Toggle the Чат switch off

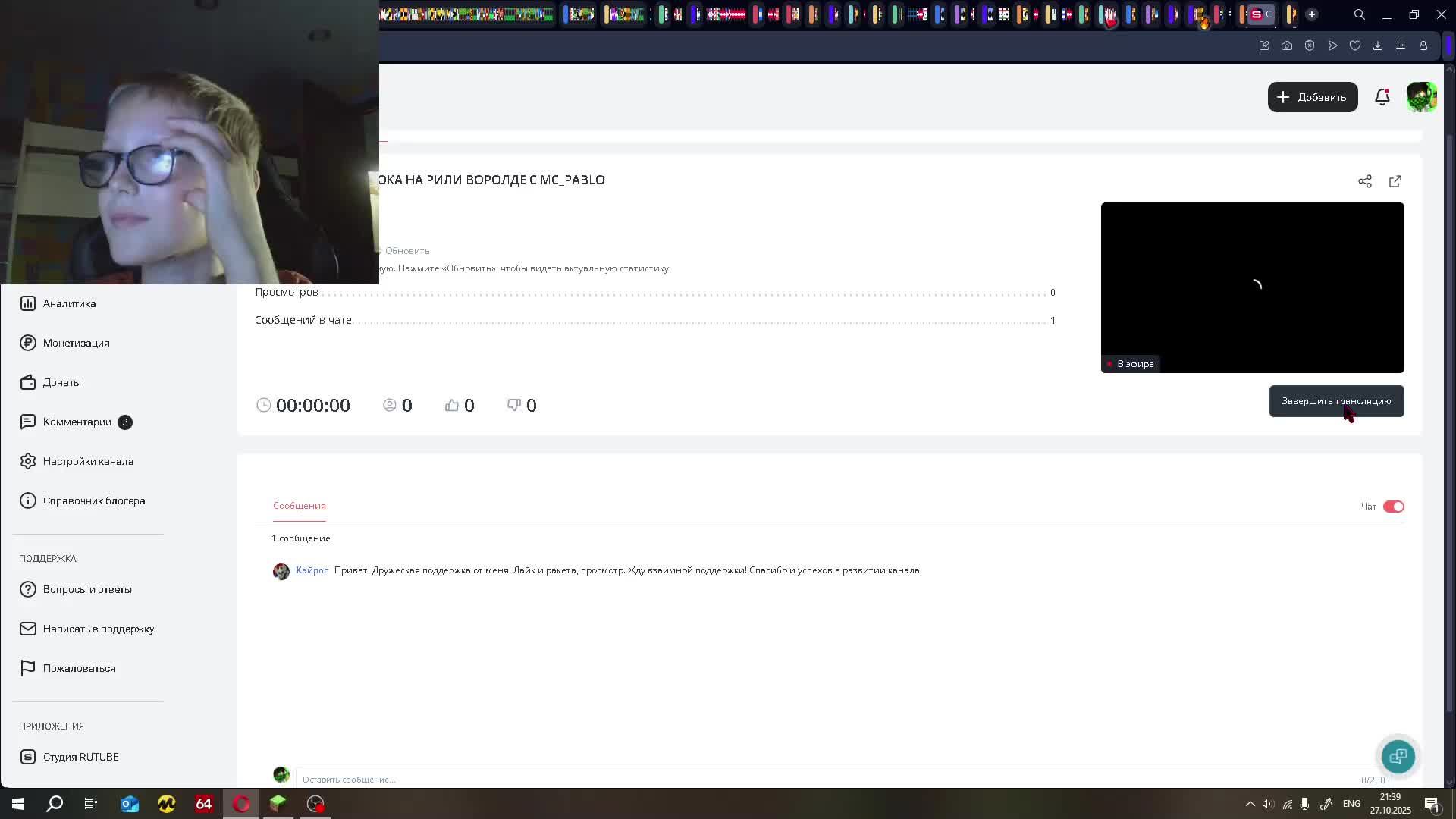[x=1393, y=507]
